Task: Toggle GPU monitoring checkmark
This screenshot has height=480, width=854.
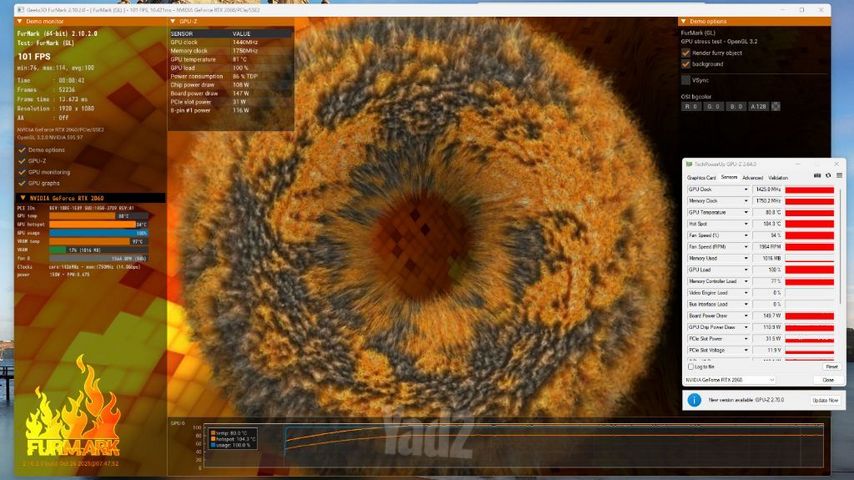Action: [22, 172]
